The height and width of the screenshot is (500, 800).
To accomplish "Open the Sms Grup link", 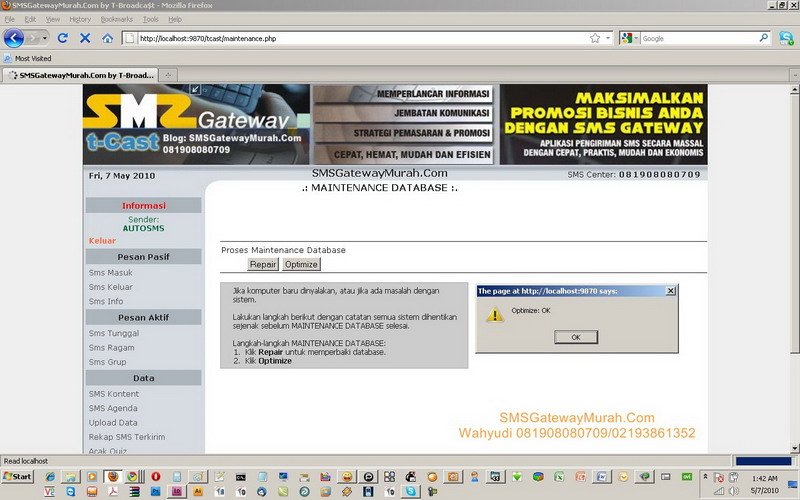I will pos(107,362).
